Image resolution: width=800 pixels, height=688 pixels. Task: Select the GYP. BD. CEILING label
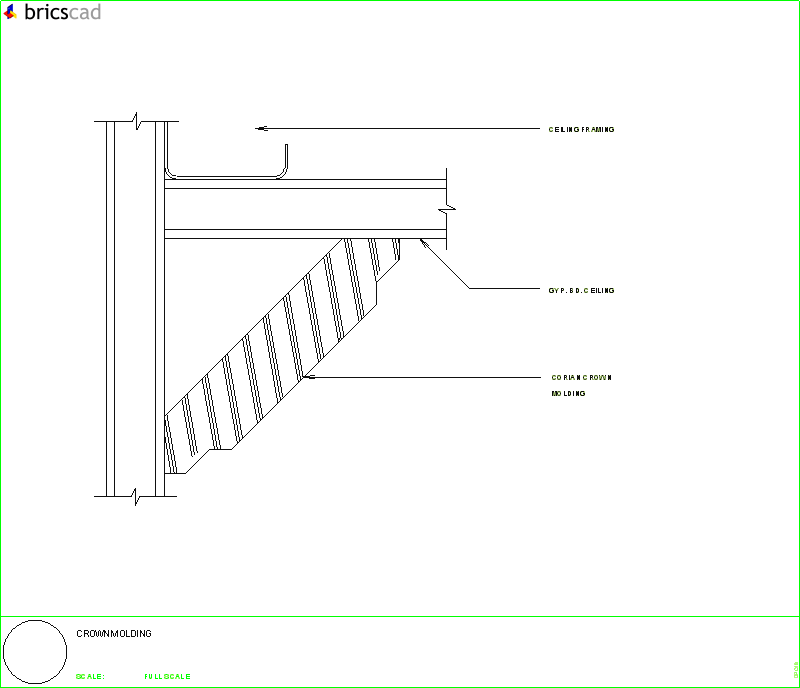pyautogui.click(x=581, y=290)
